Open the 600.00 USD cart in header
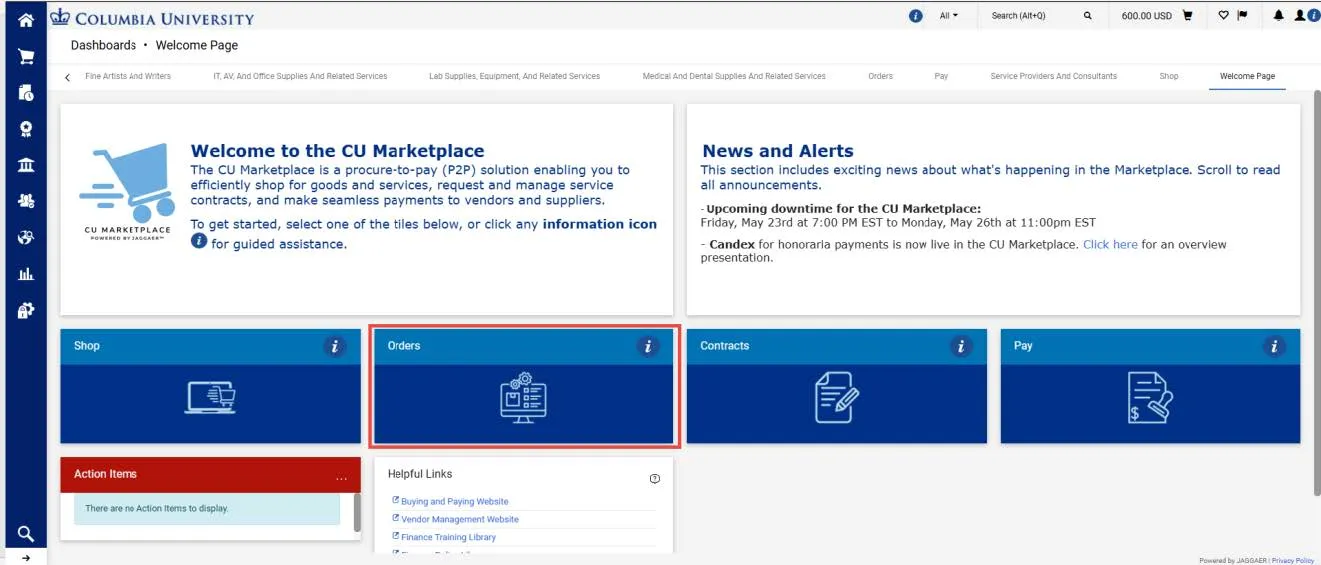 click(1157, 16)
